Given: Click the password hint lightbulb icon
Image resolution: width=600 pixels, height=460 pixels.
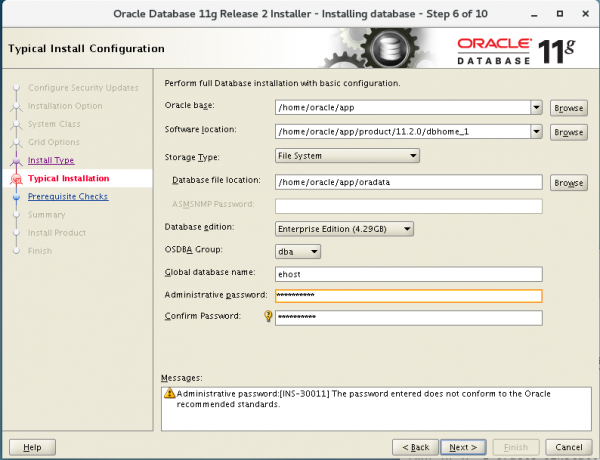Looking at the screenshot, I should click(268, 317).
